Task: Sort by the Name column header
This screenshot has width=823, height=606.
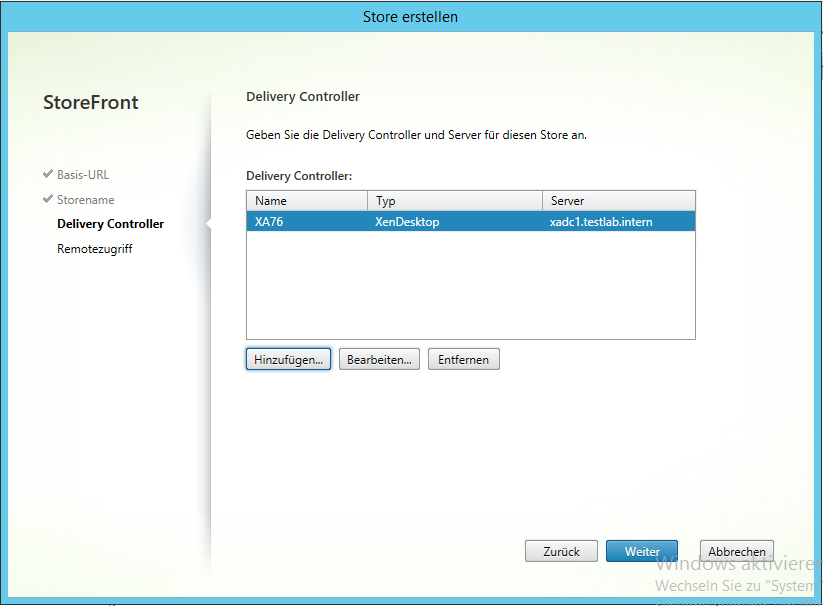Action: pyautogui.click(x=307, y=201)
